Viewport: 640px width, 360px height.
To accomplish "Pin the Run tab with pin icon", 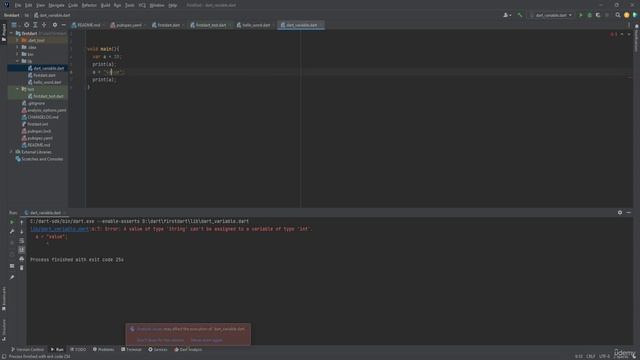I will tap(12, 277).
